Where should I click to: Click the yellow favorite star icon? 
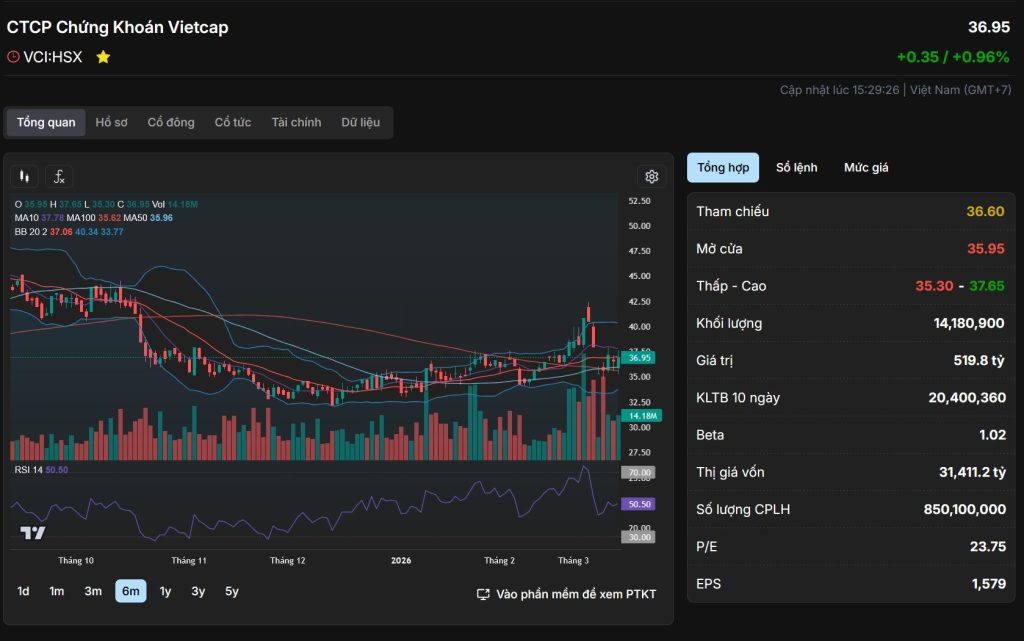click(103, 57)
